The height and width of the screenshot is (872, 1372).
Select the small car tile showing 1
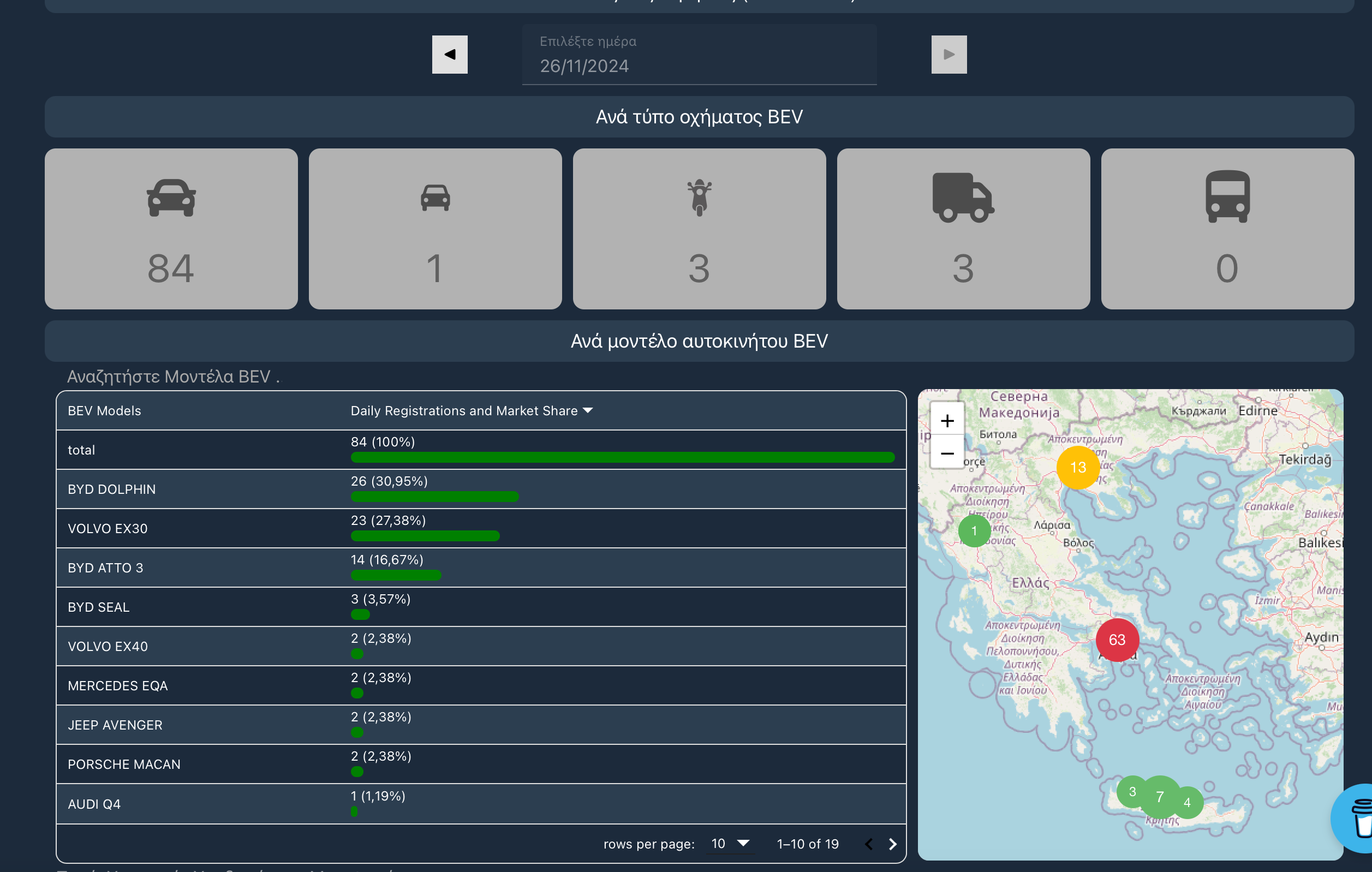435,229
